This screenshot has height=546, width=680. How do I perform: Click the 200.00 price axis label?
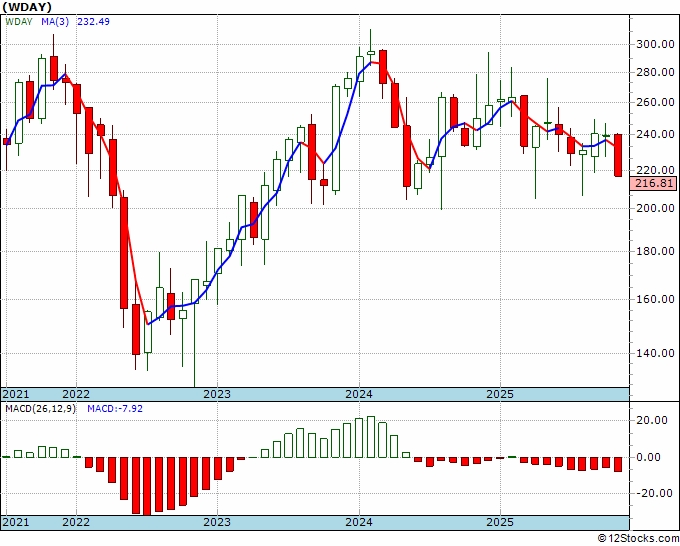[x=655, y=208]
